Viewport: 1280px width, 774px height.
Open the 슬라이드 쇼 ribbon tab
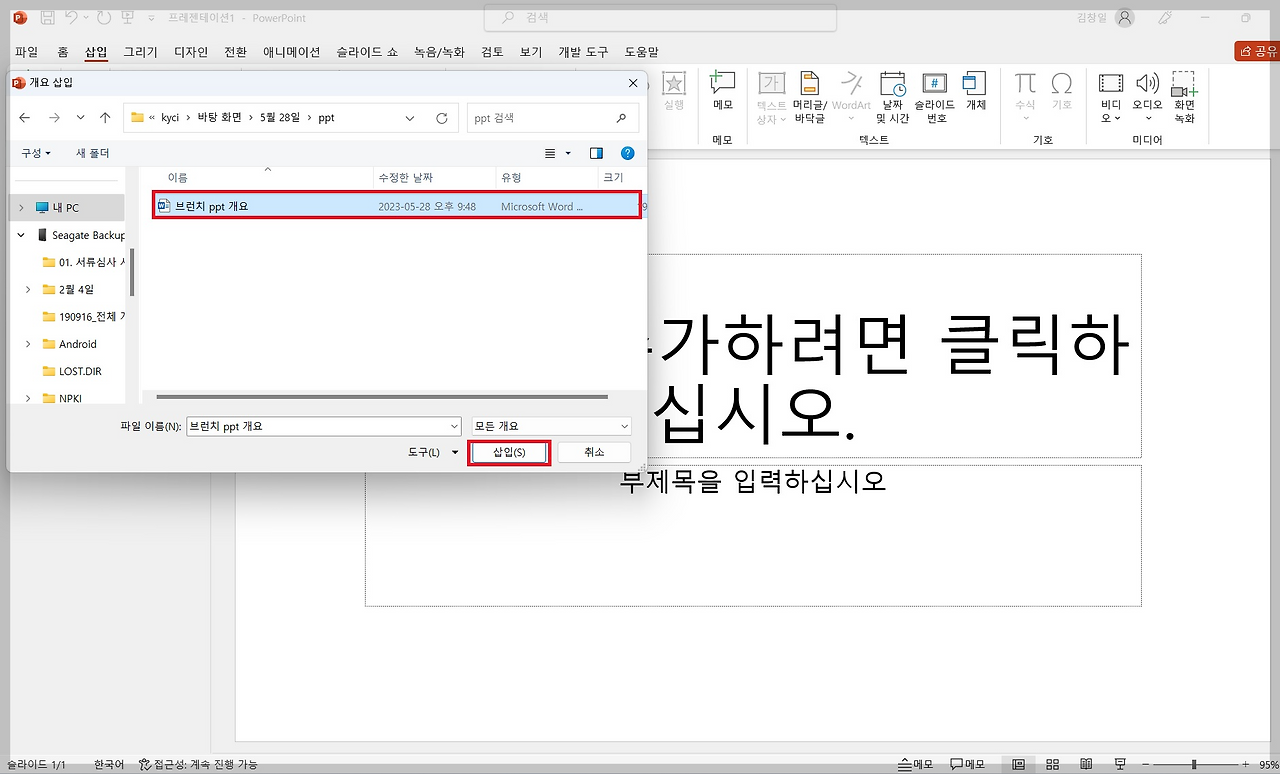click(x=367, y=52)
